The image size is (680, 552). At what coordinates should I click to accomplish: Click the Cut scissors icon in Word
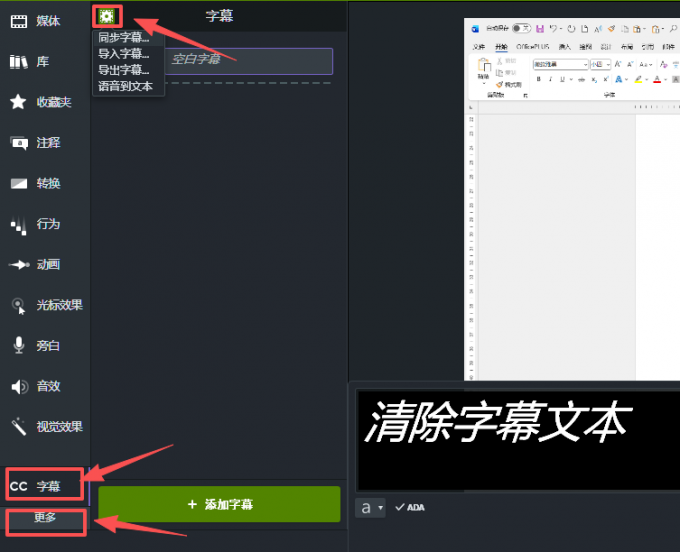click(x=500, y=61)
